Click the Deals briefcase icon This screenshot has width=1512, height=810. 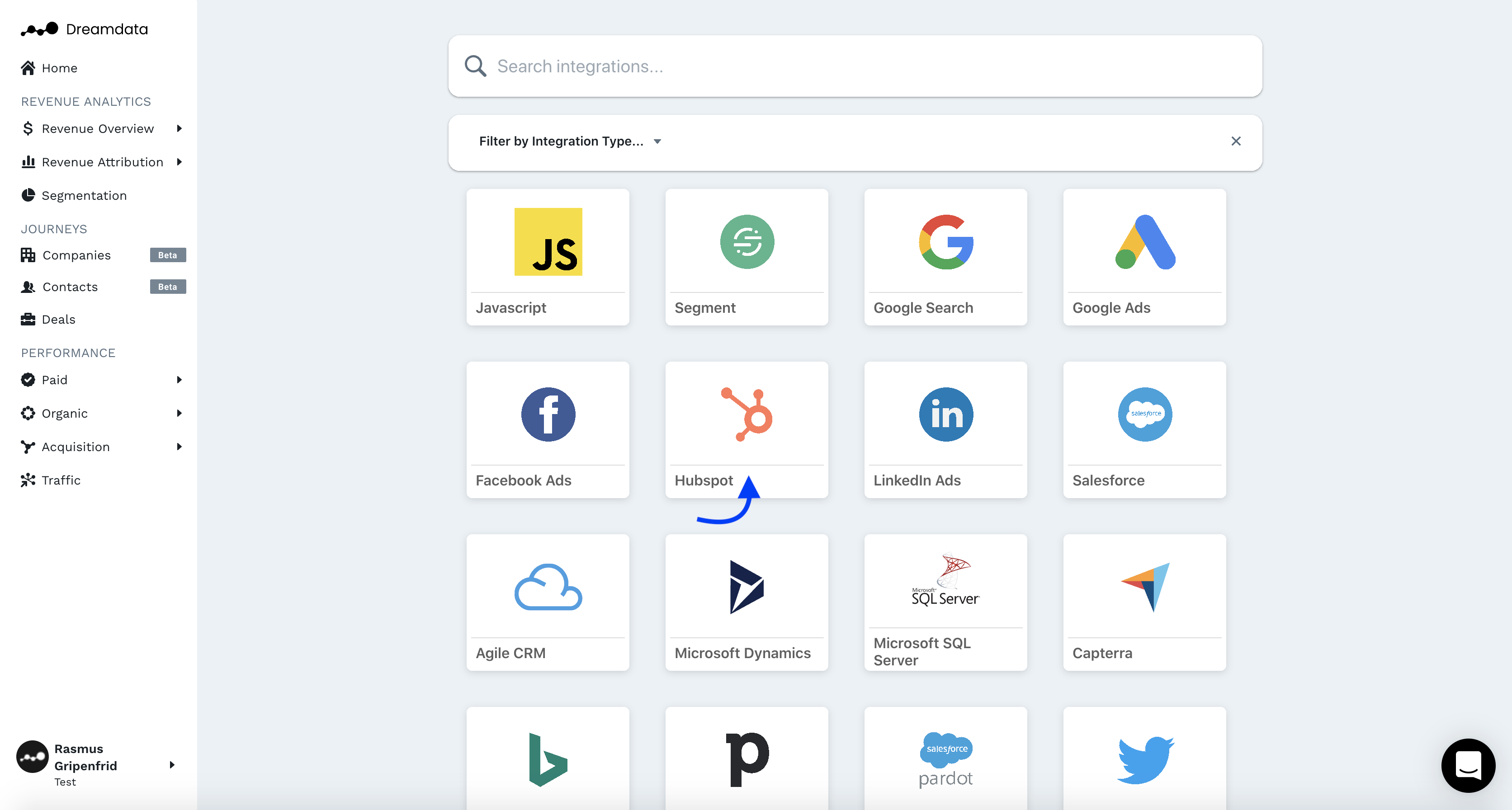28,319
